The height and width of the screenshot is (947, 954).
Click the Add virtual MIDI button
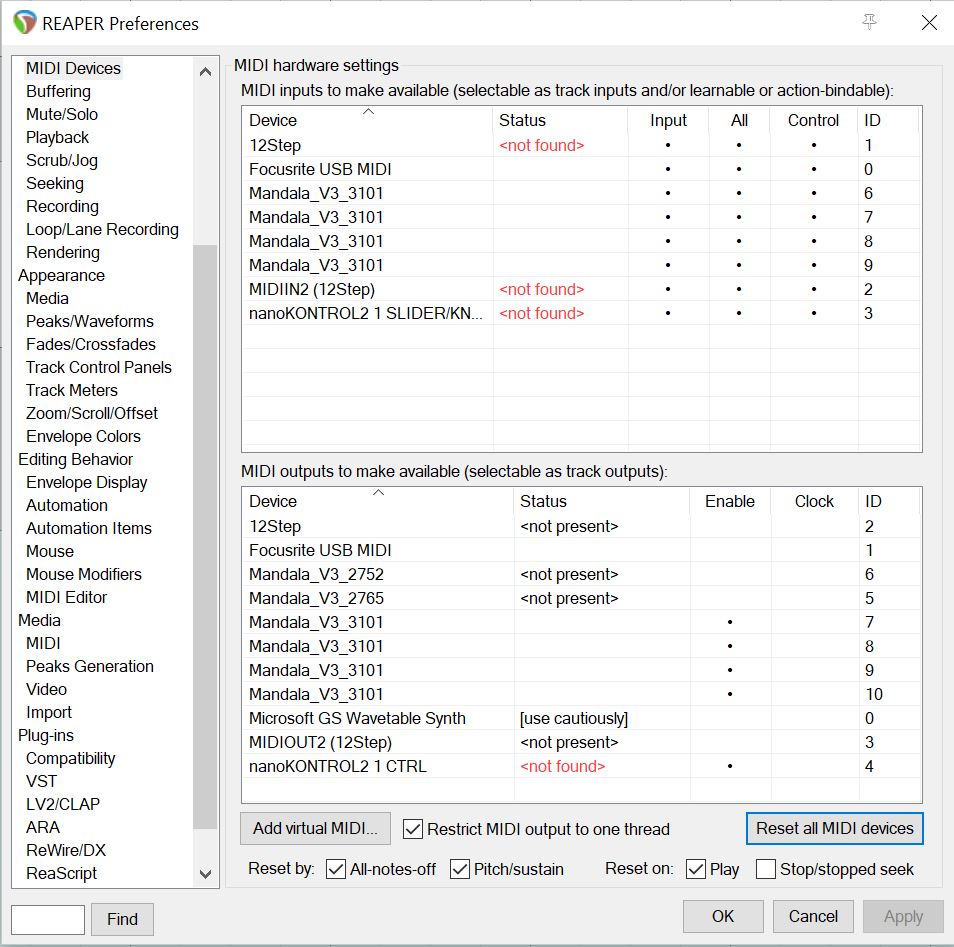[314, 829]
